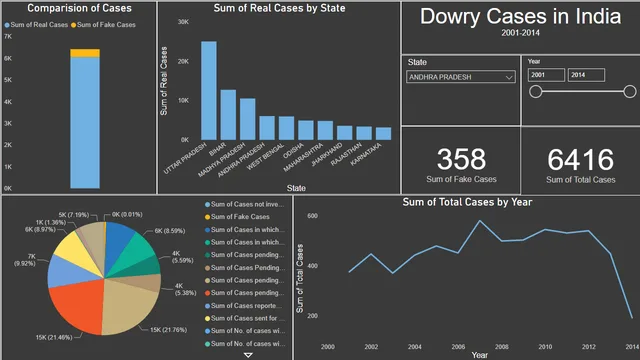
Task: Select the ODISHA bar
Action: pos(306,130)
